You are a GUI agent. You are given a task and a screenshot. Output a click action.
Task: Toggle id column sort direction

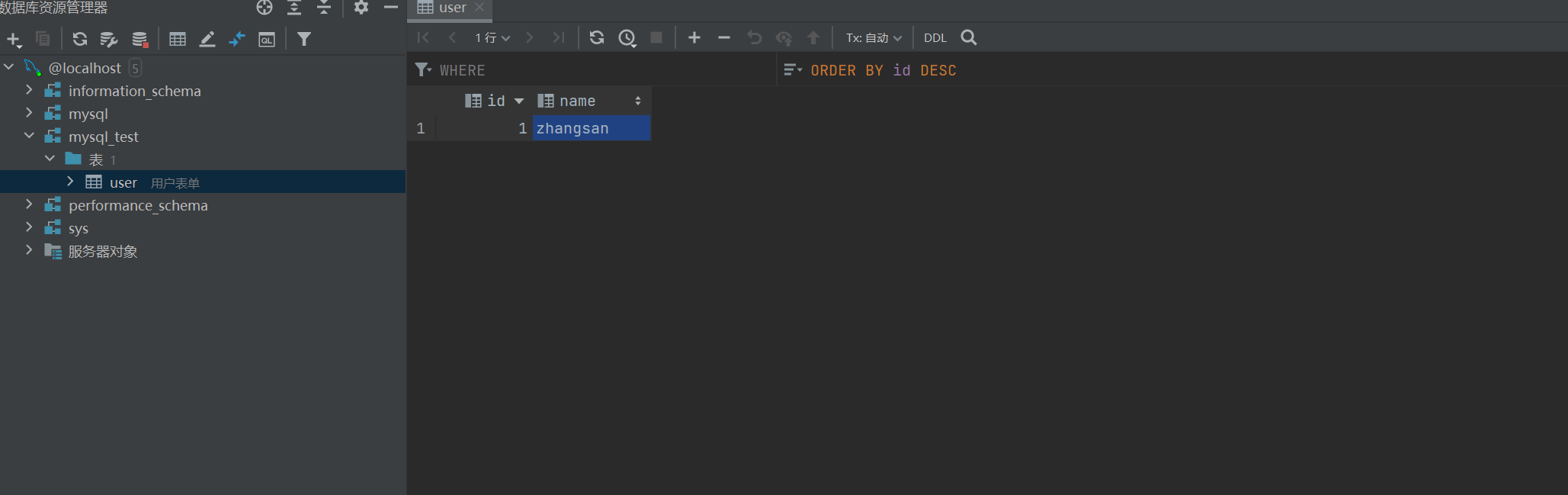pyautogui.click(x=519, y=101)
